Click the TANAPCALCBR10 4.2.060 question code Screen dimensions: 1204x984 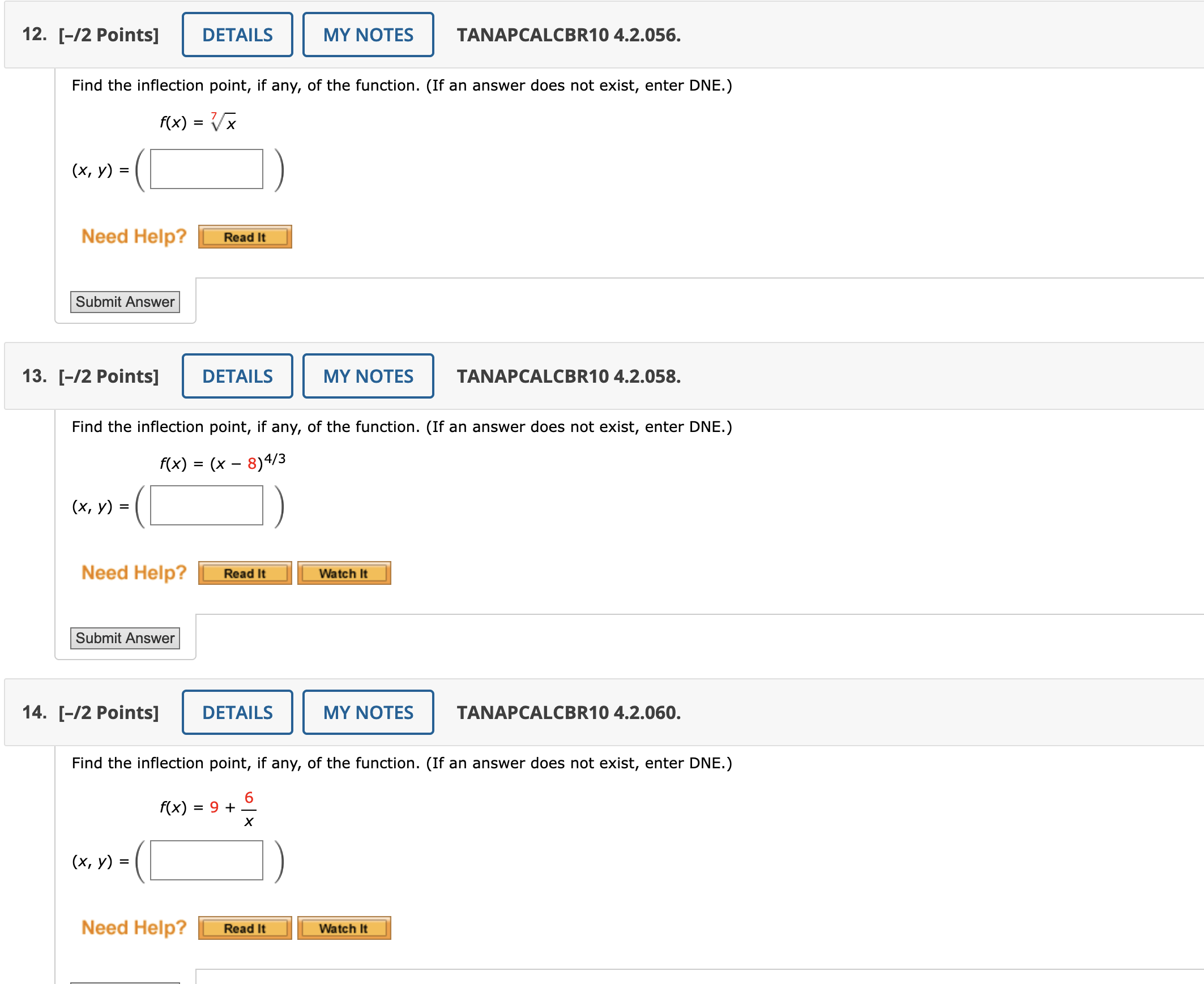pos(569,712)
